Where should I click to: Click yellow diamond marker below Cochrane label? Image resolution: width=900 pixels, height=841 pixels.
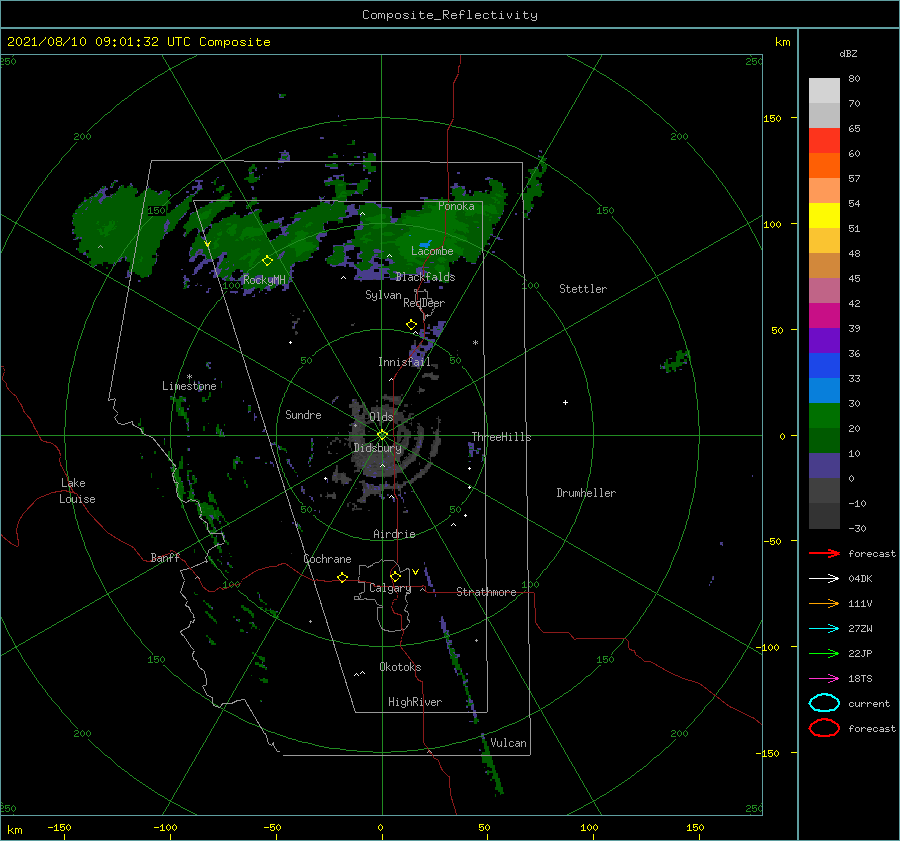pos(342,577)
